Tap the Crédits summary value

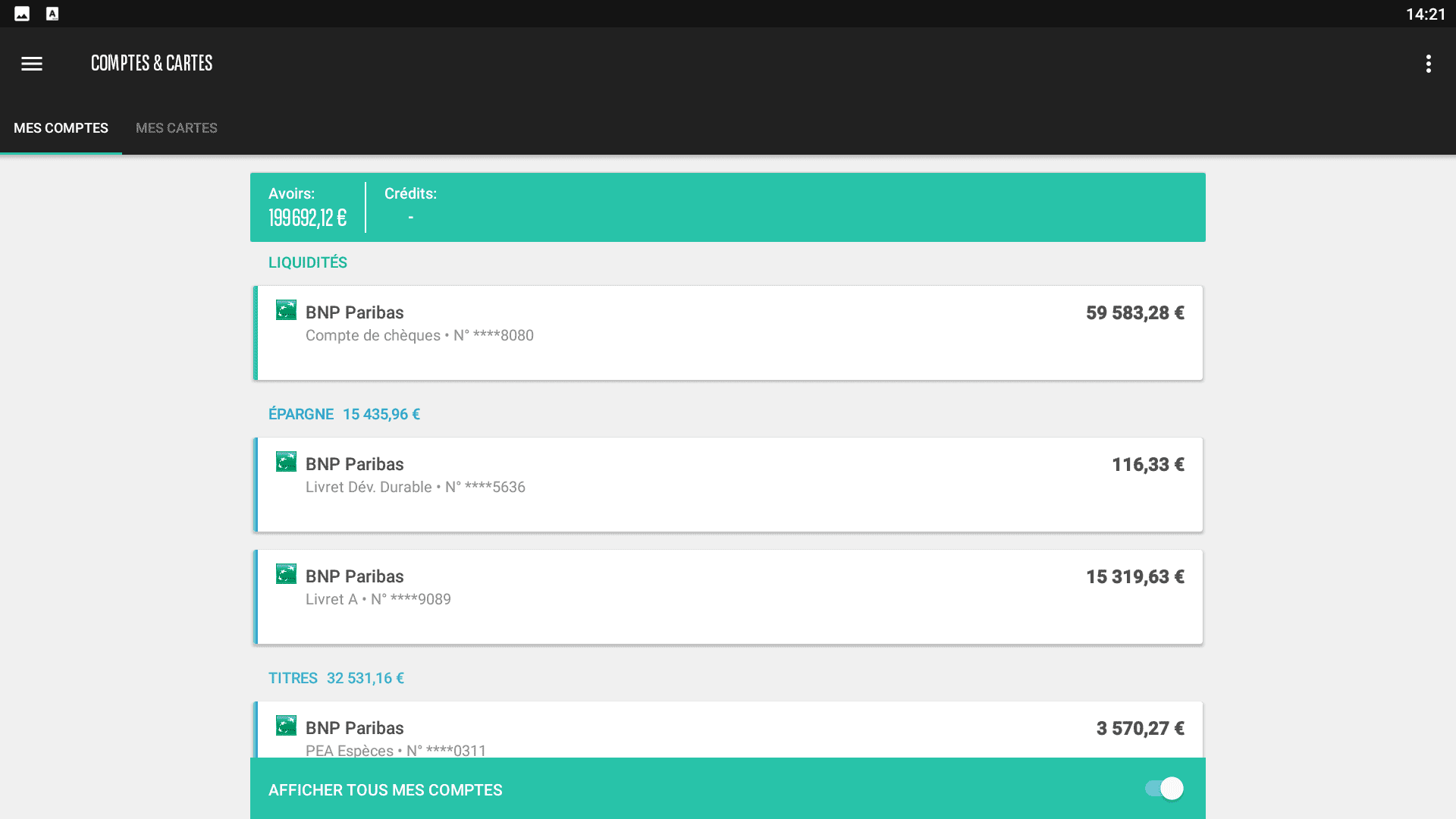coord(410,217)
